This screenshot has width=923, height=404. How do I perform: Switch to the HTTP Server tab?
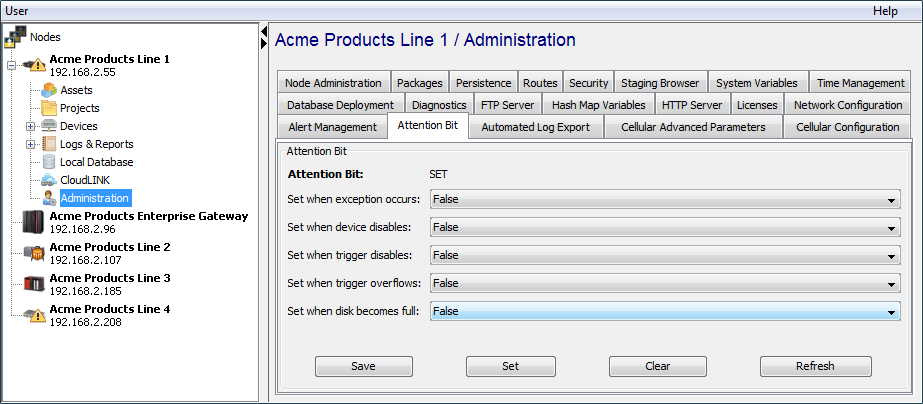point(692,105)
